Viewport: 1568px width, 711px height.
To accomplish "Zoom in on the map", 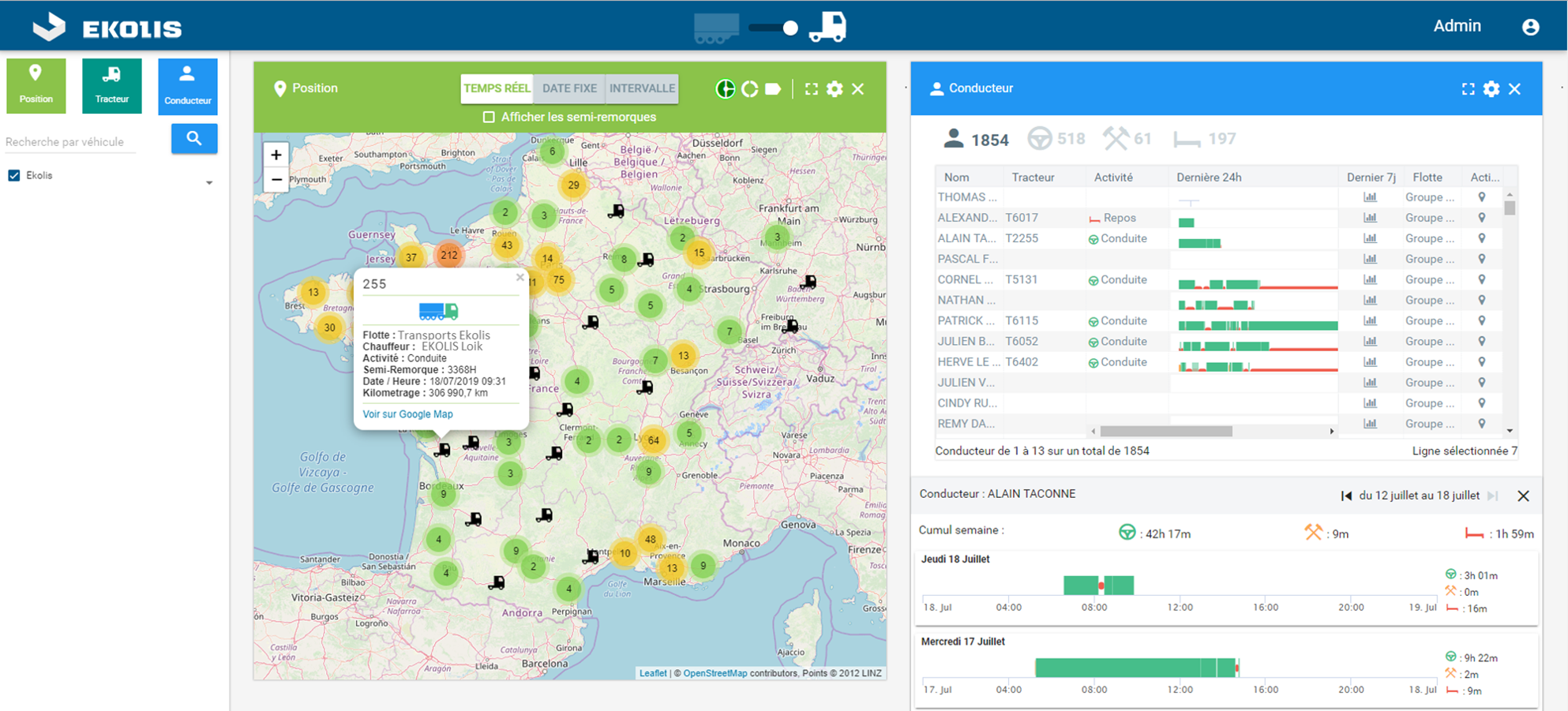I will tap(276, 155).
